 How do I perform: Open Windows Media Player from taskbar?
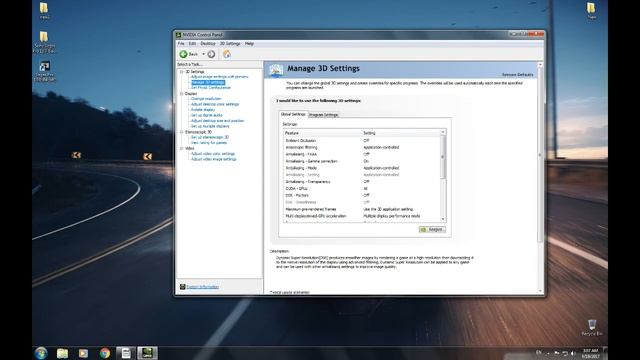click(83, 353)
